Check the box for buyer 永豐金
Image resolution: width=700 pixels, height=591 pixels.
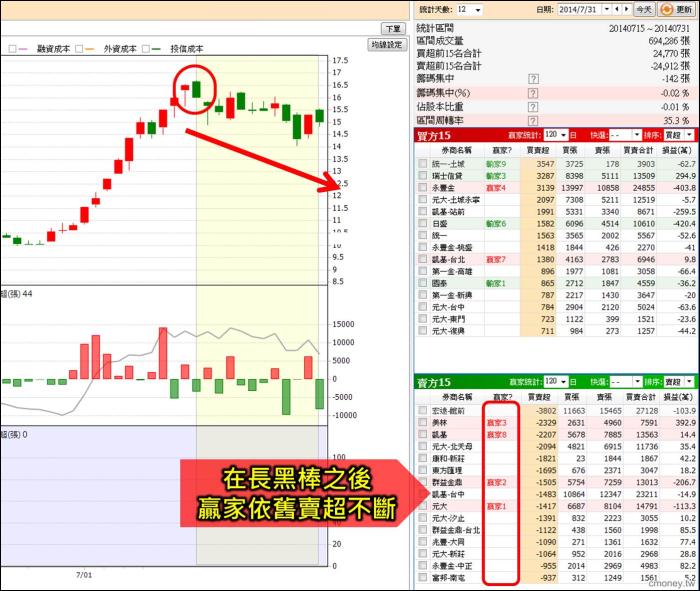(x=422, y=188)
